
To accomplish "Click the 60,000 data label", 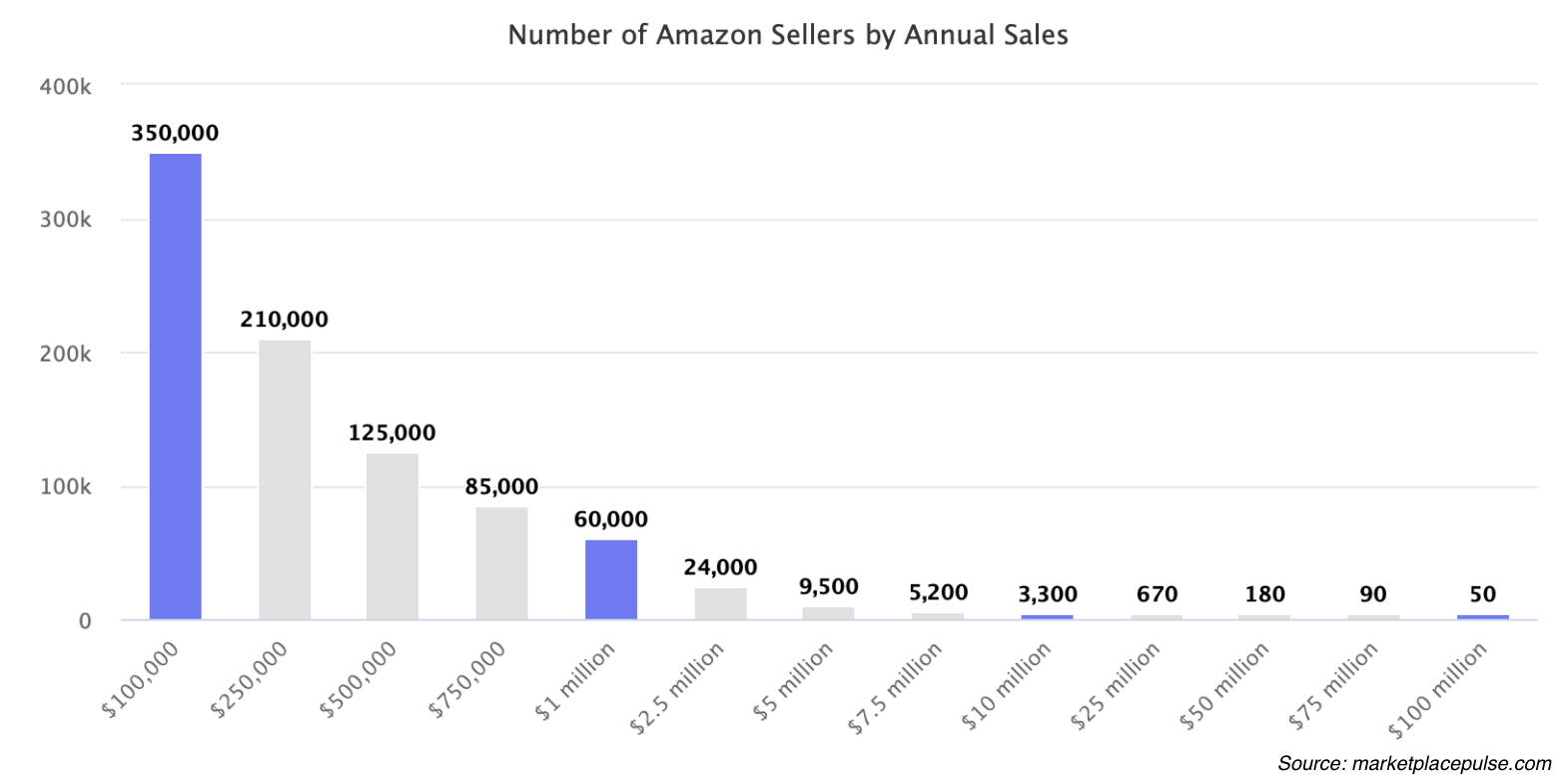I will pos(610,519).
